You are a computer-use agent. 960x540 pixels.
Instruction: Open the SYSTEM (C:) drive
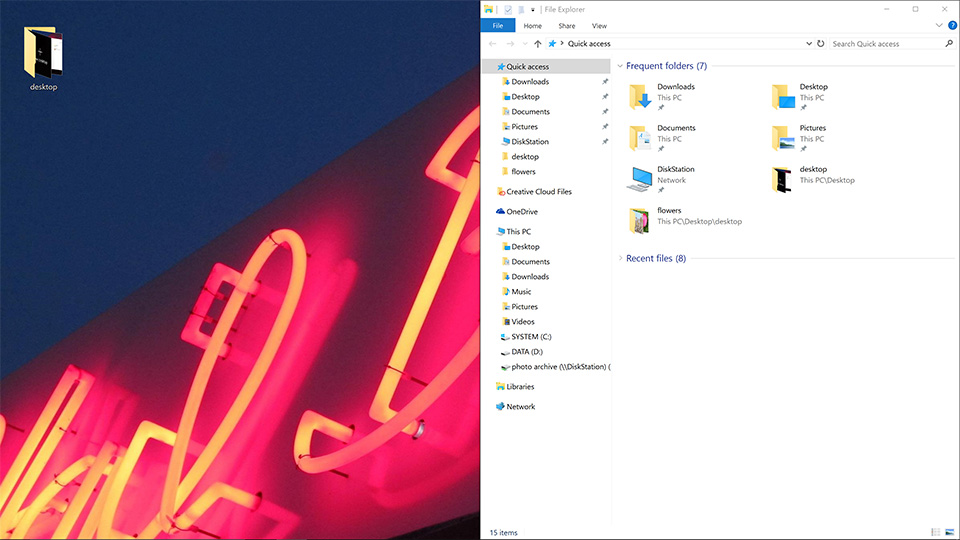click(531, 337)
